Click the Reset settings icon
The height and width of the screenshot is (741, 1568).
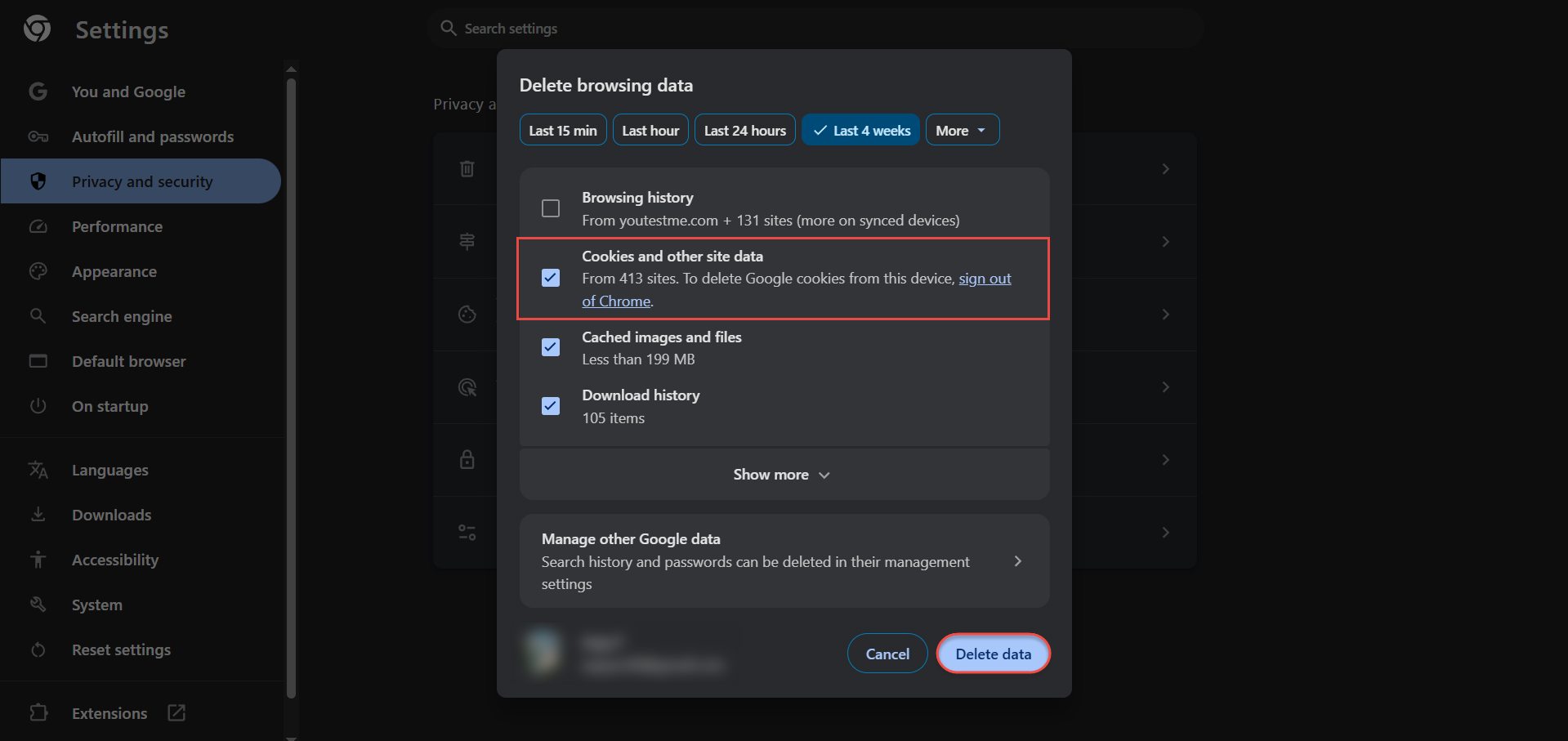coord(38,649)
